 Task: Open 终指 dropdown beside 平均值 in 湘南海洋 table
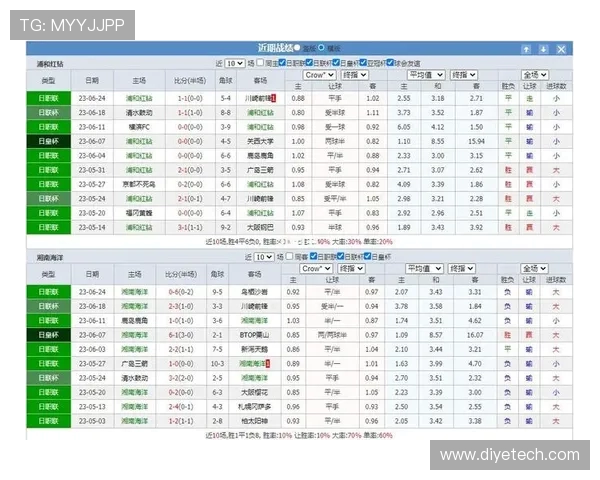click(462, 269)
